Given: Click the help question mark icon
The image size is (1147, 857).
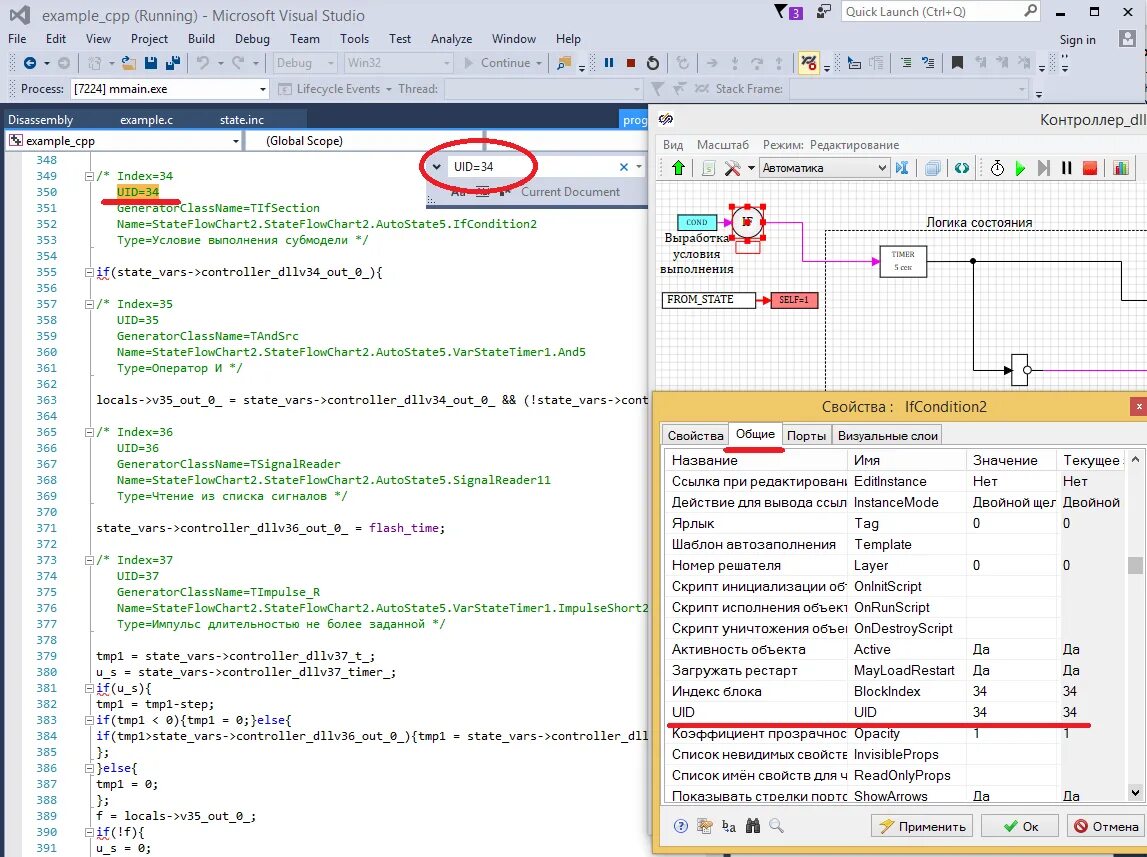Looking at the screenshot, I should 680,826.
